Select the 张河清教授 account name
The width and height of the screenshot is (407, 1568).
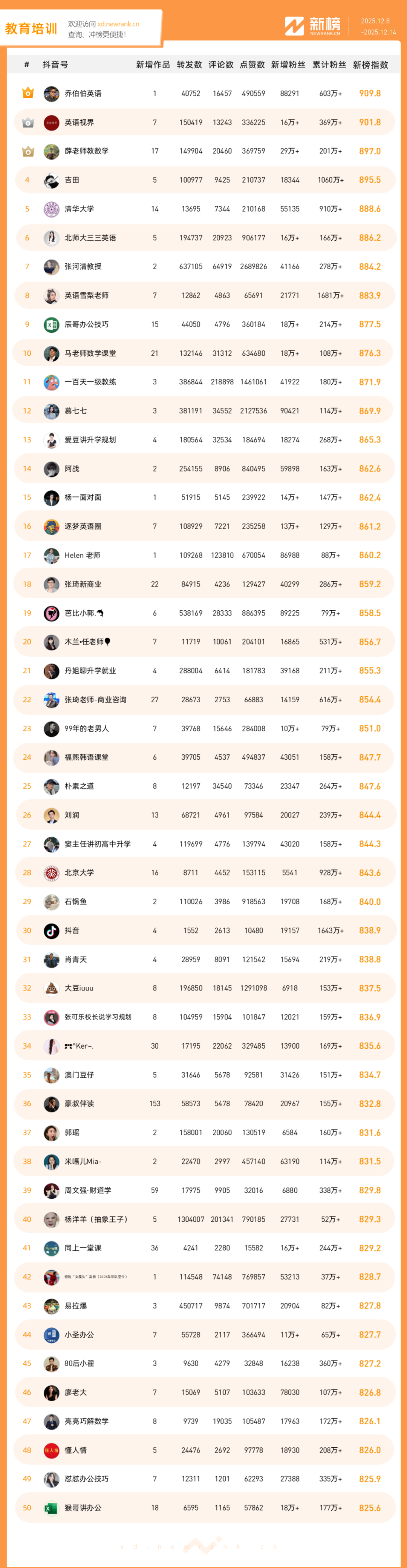[83, 267]
